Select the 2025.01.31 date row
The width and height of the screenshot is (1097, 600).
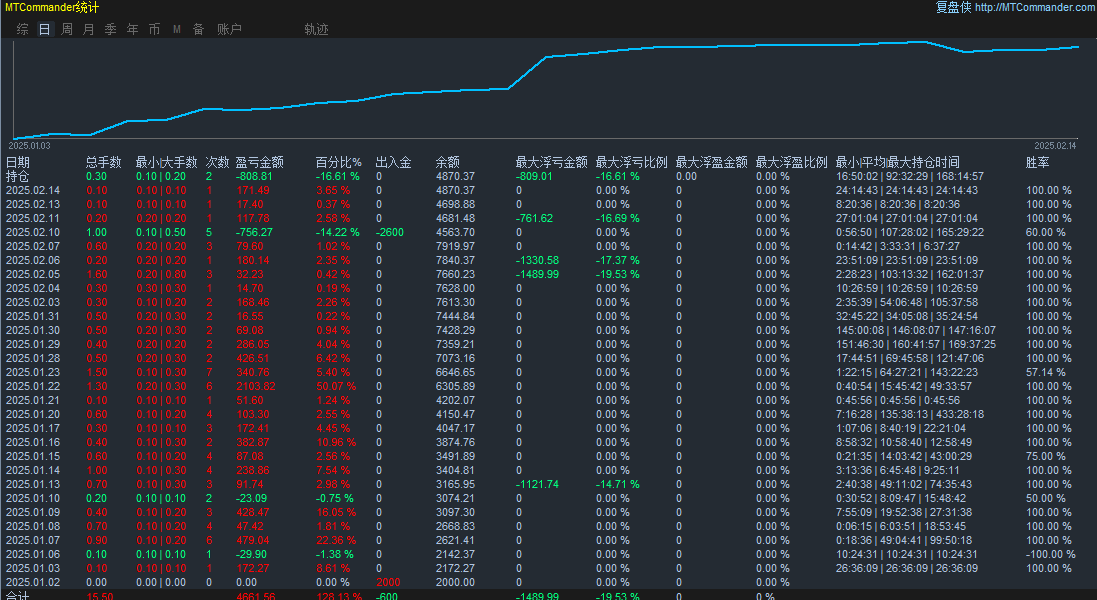(33, 316)
